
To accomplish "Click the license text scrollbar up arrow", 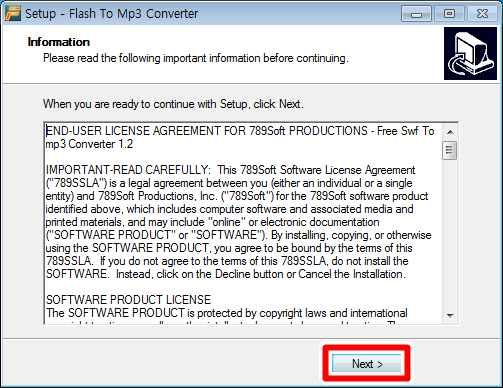I will click(450, 132).
